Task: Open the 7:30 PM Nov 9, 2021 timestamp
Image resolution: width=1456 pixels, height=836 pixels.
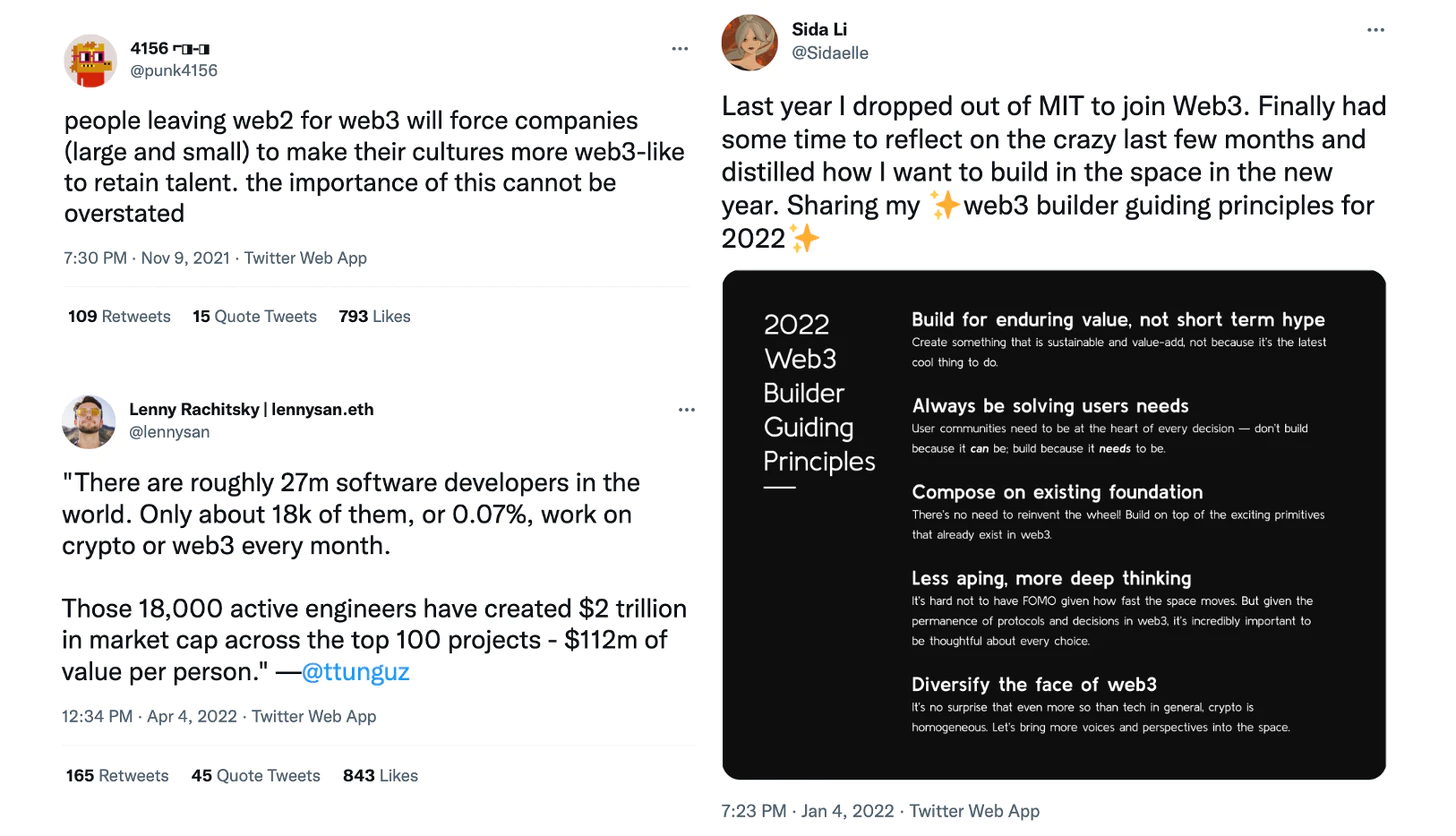Action: click(x=146, y=258)
